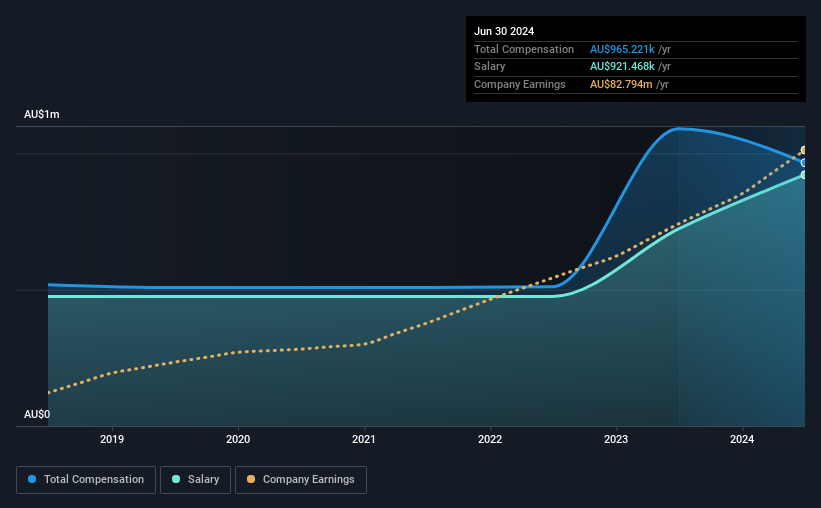Click the teal Salary legend dot
Image resolution: width=821 pixels, height=508 pixels.
click(x=176, y=479)
